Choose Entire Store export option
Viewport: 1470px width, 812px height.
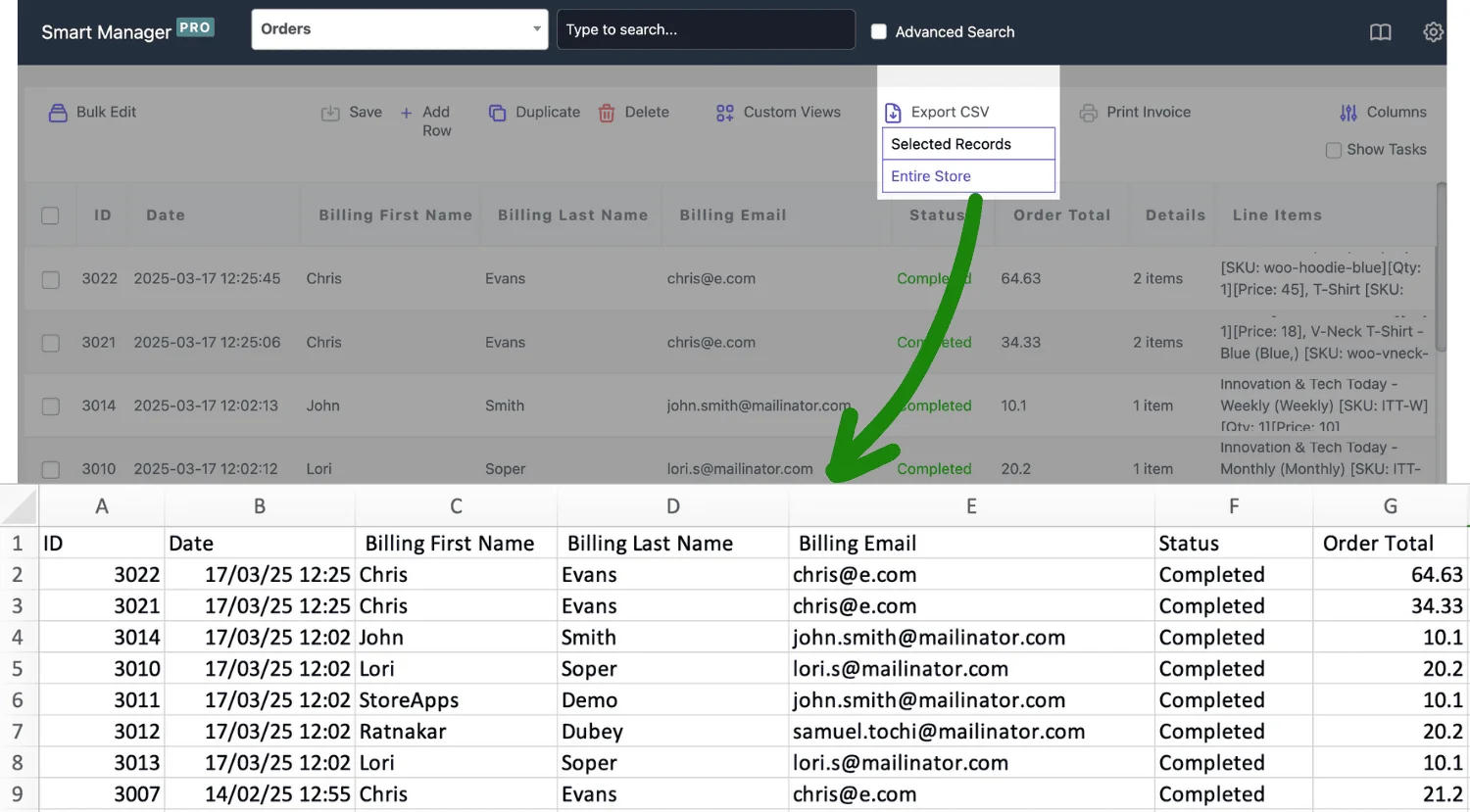(968, 176)
